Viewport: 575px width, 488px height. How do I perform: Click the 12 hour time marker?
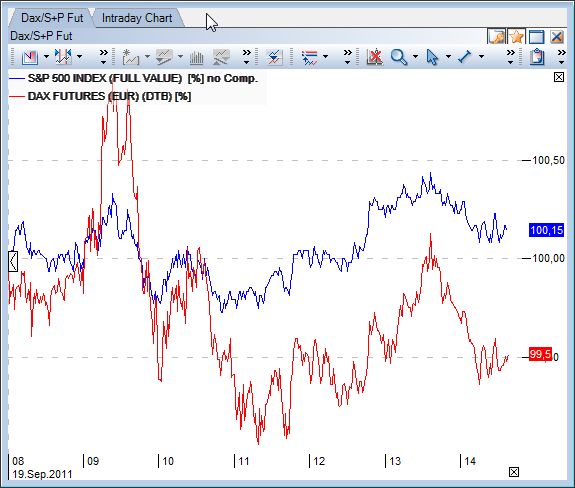[x=319, y=461]
